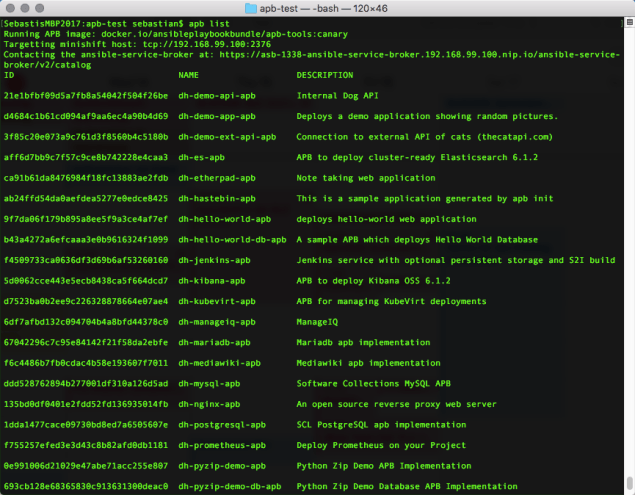Click 'dh-kibana-apb' in the NAME column
The image size is (635, 495).
click(x=212, y=281)
